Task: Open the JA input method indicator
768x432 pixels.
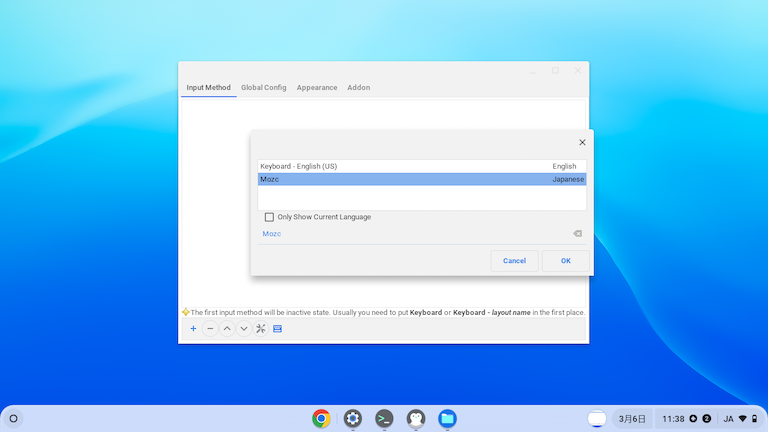Action: 728,419
